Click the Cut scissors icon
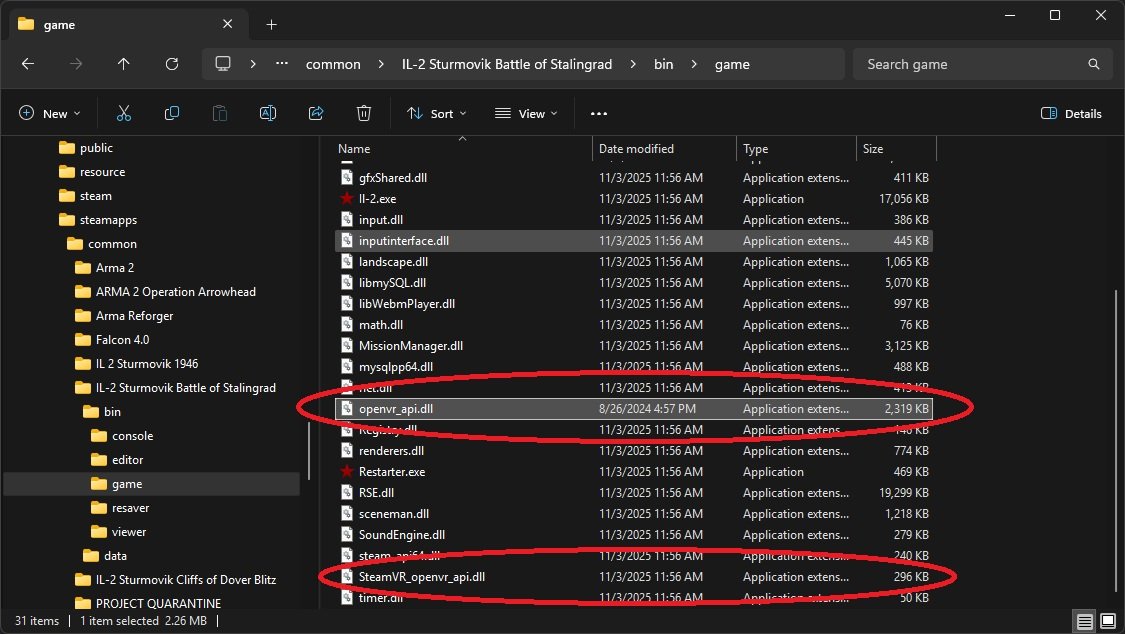Image resolution: width=1125 pixels, height=634 pixels. point(124,114)
